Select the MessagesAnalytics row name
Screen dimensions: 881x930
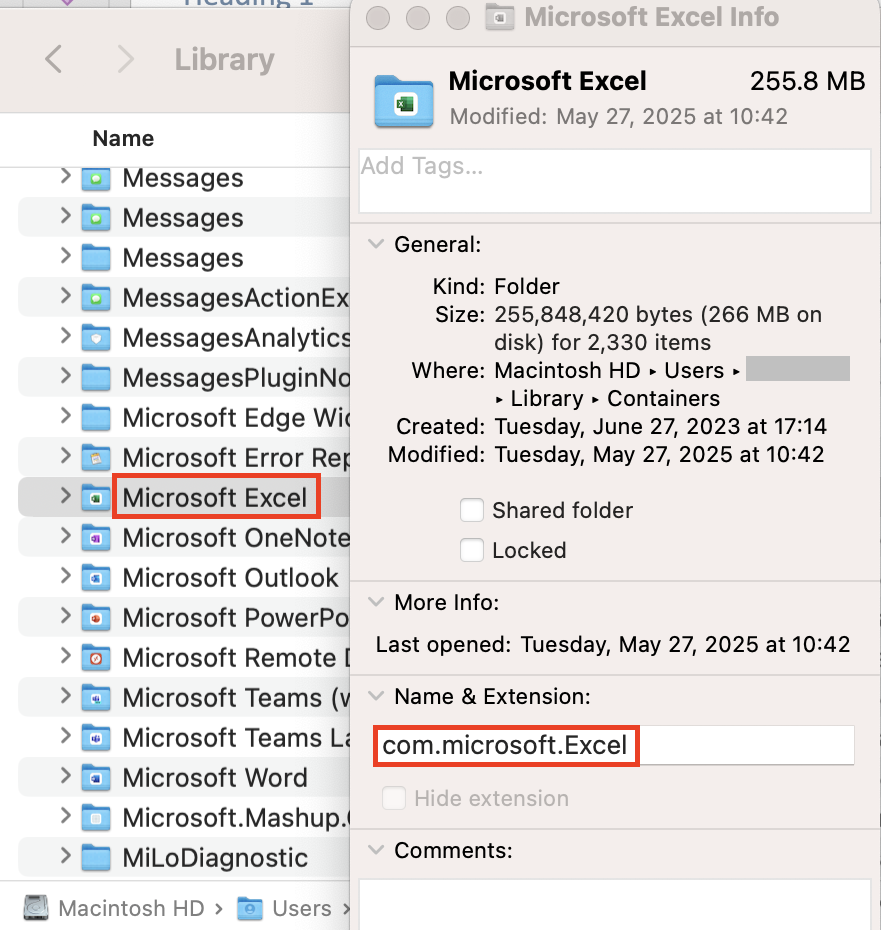click(x=236, y=338)
